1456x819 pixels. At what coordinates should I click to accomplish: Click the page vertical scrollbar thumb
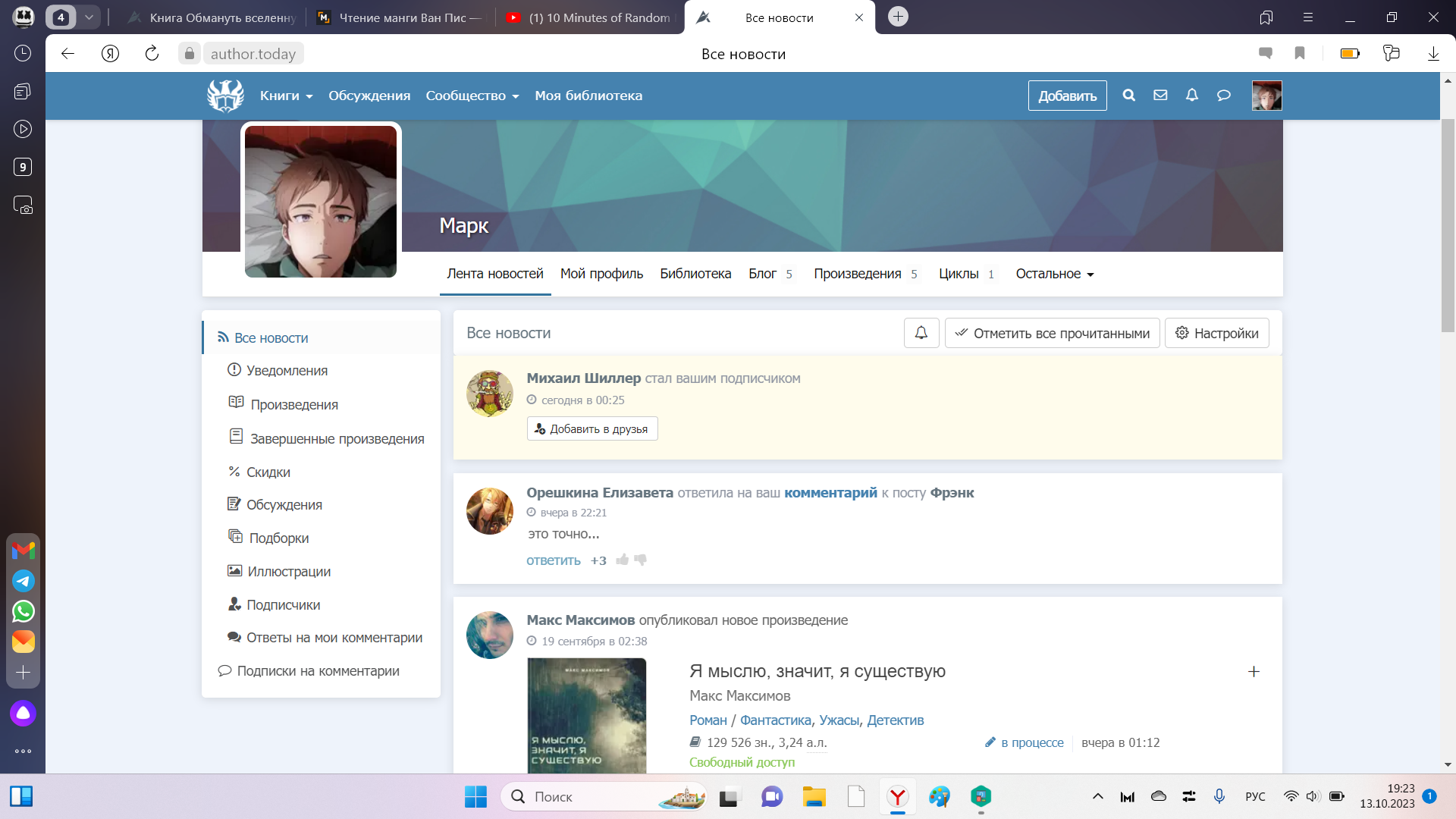[1448, 225]
